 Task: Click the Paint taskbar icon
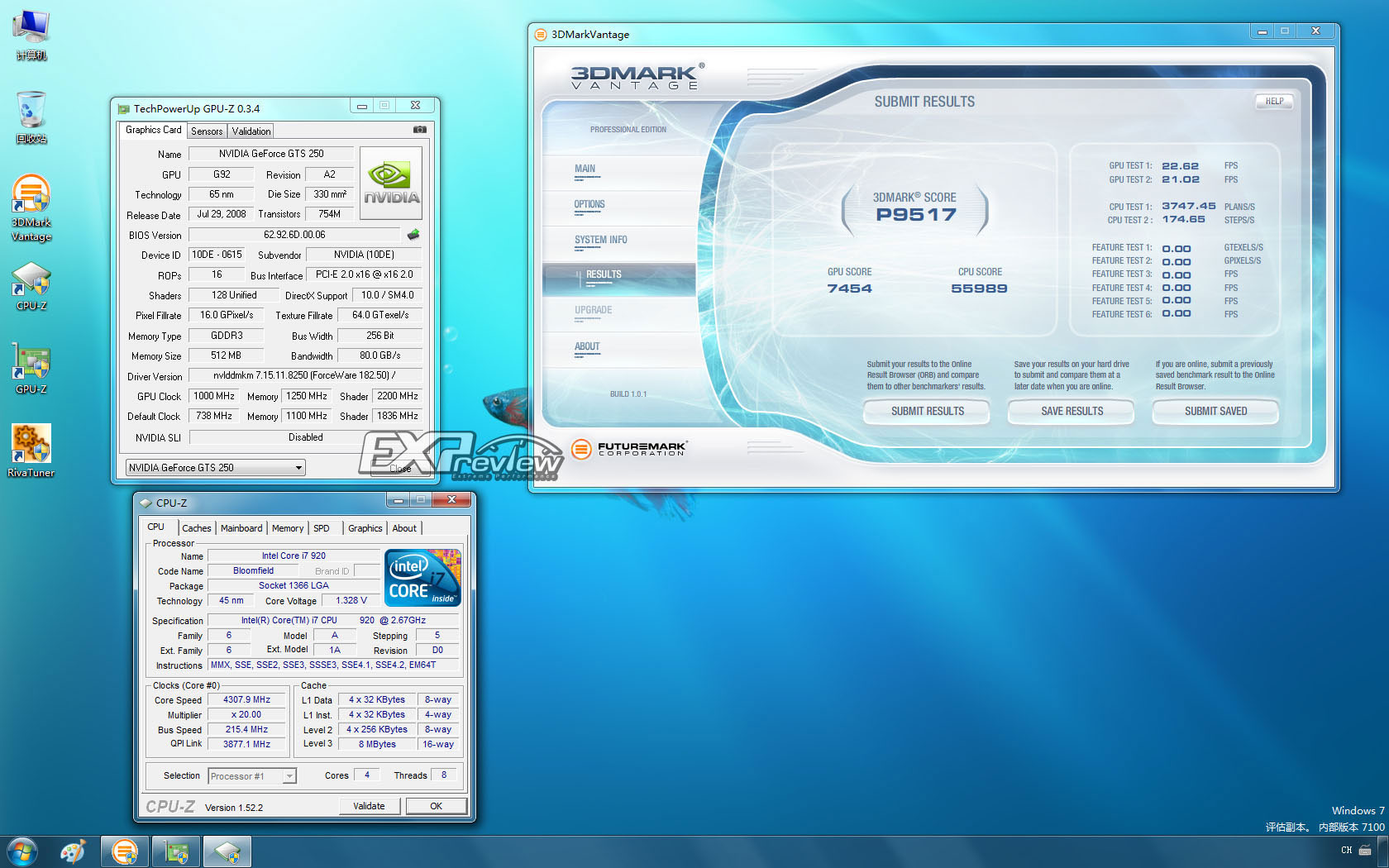[73, 851]
